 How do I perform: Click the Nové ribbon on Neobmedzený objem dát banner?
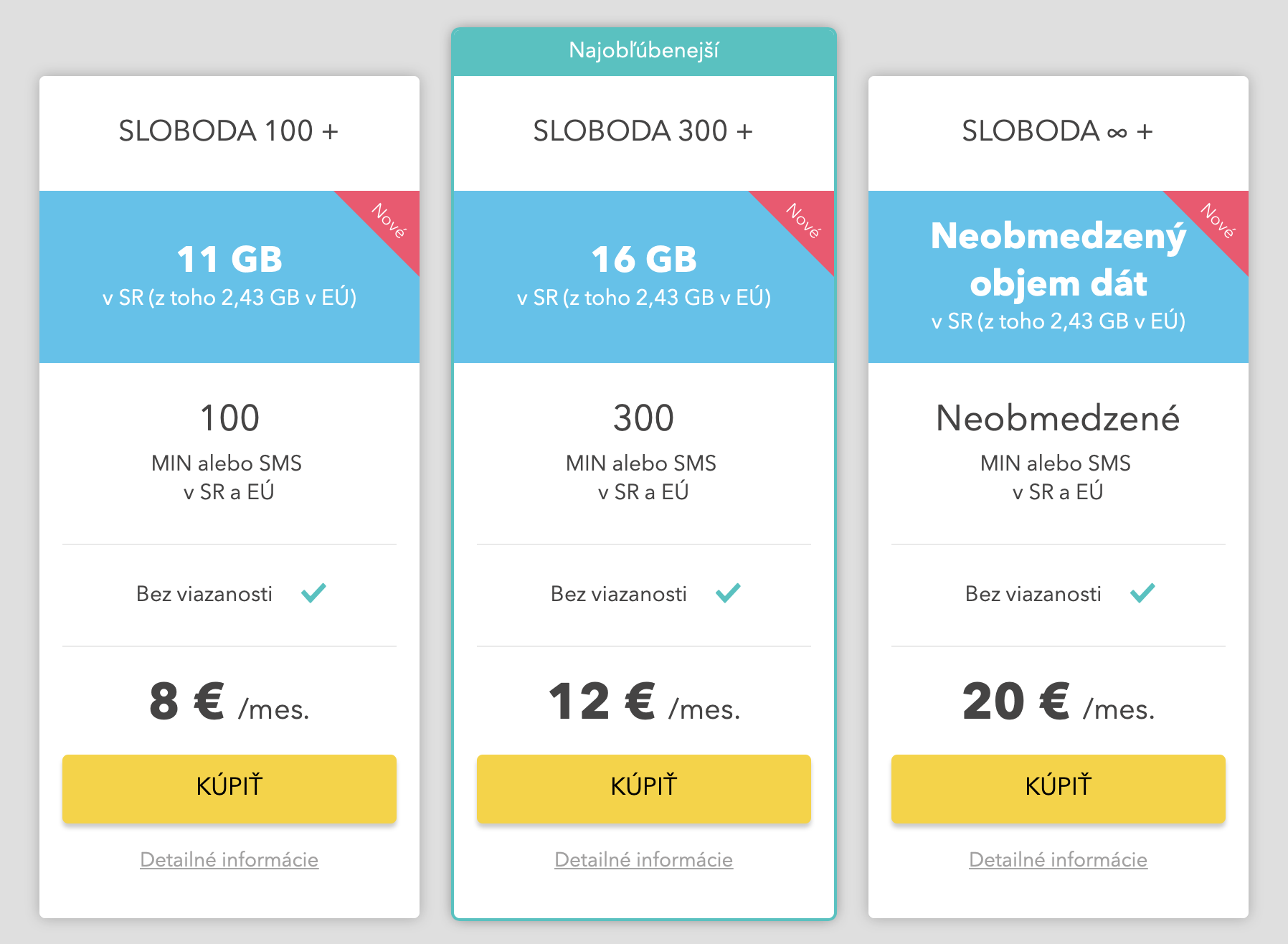(x=1218, y=221)
